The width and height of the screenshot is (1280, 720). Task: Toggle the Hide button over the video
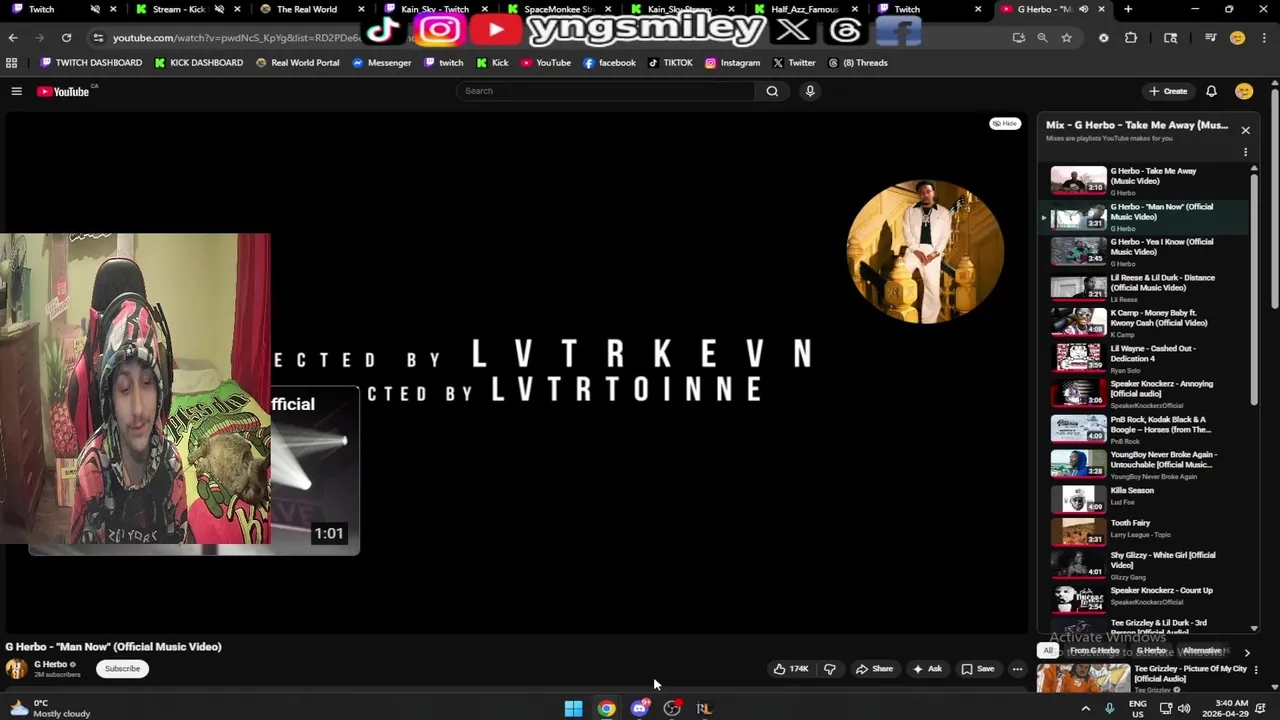[x=1004, y=124]
